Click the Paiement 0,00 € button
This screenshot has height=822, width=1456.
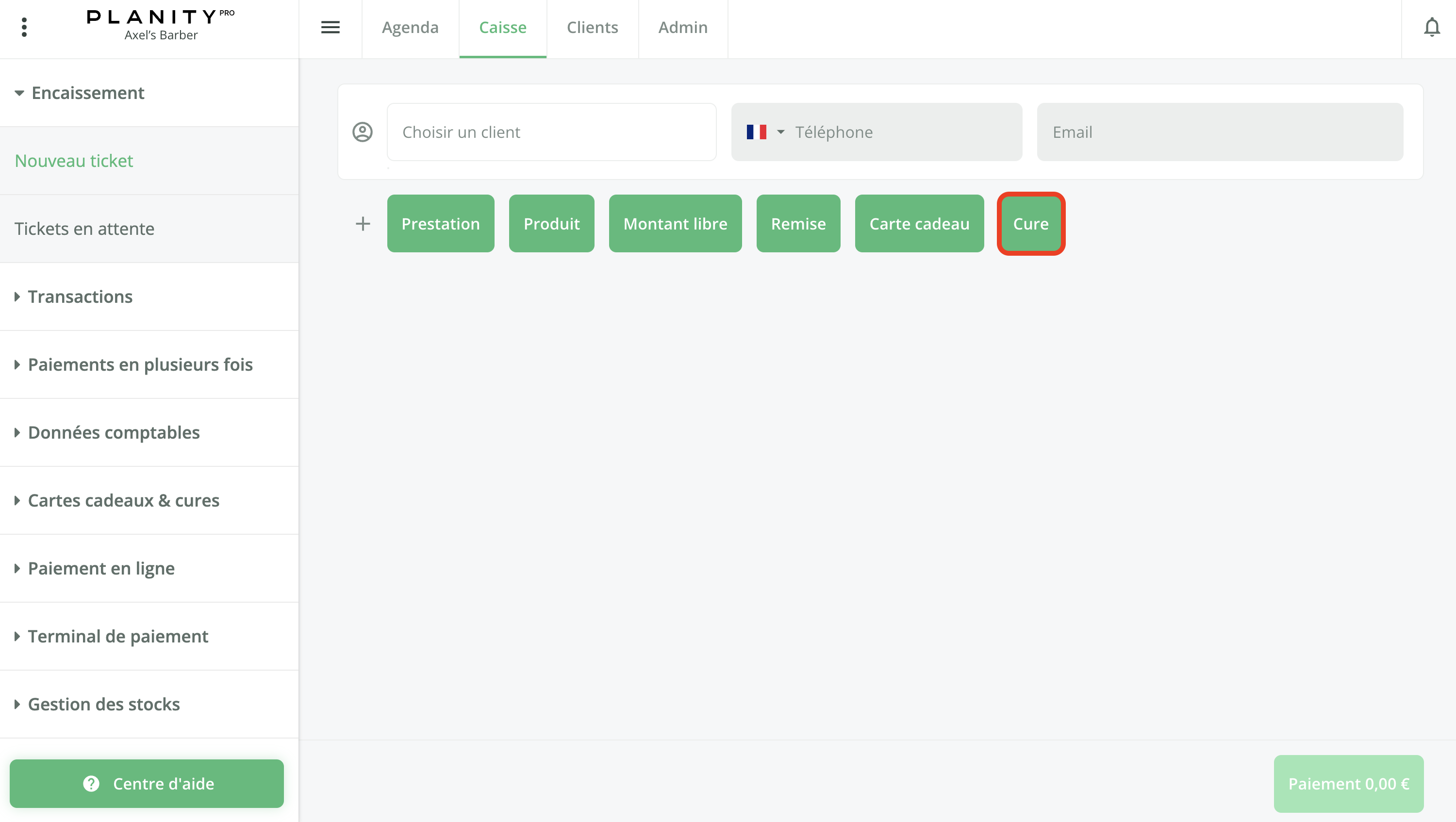click(x=1349, y=784)
